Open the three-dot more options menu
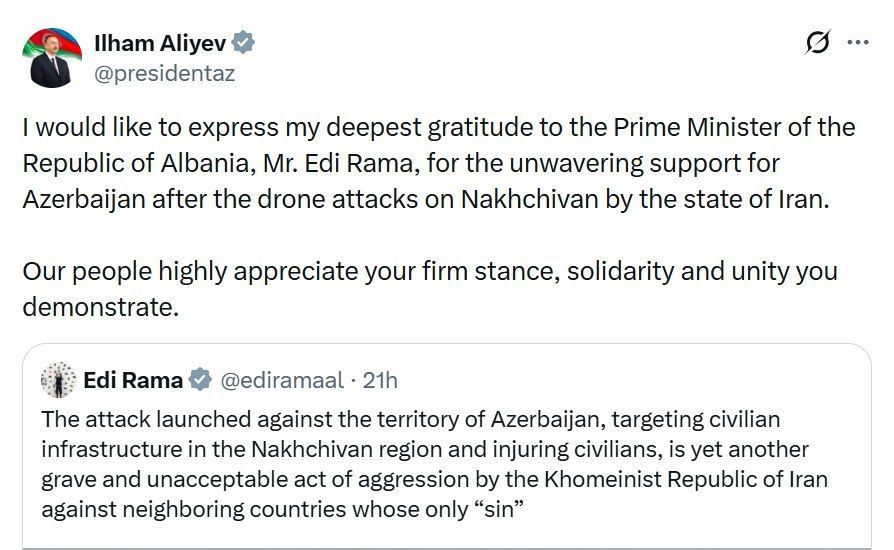The width and height of the screenshot is (894, 550). pyautogui.click(x=858, y=43)
